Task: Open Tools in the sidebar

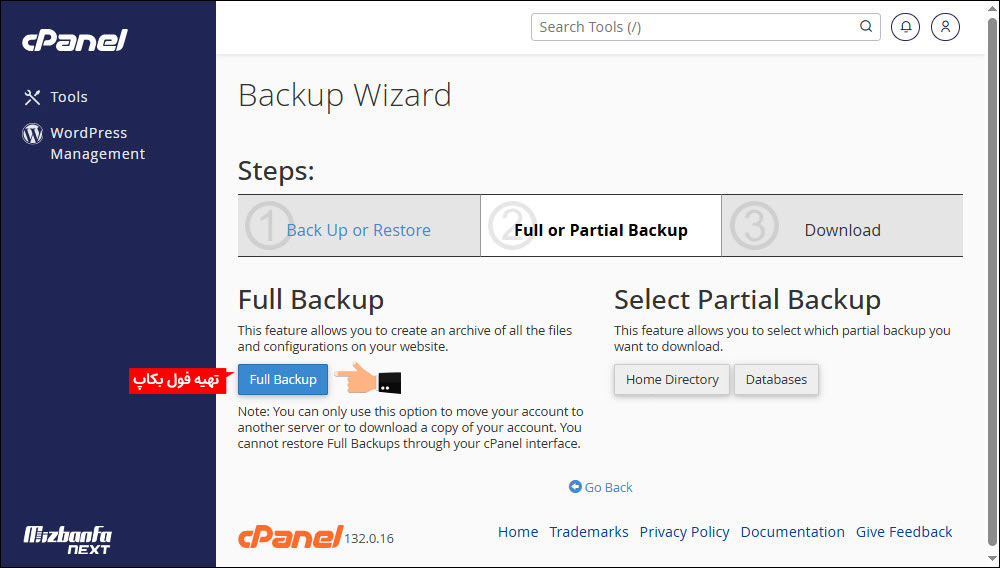Action: tap(69, 97)
